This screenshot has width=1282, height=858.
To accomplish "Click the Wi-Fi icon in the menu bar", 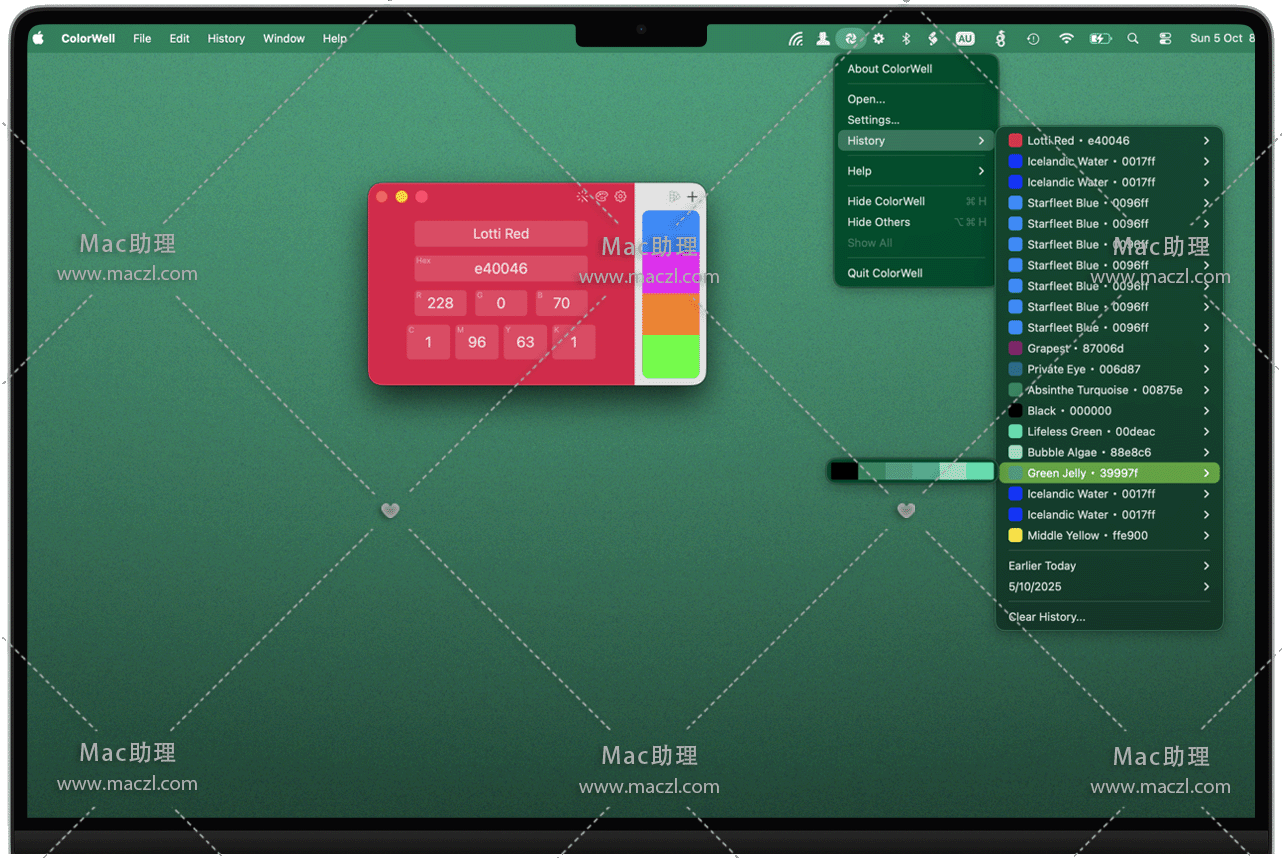I will (1066, 39).
